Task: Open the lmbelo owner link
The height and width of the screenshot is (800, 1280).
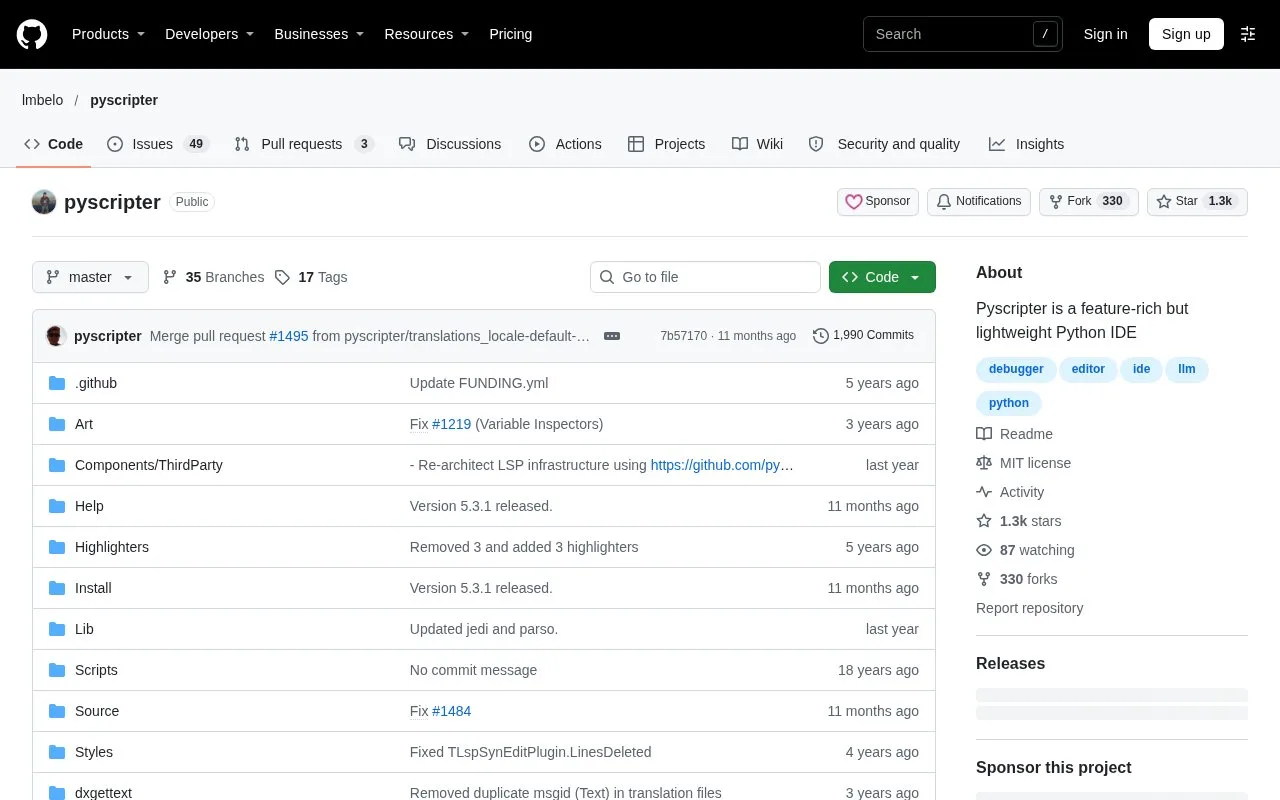Action: click(42, 100)
